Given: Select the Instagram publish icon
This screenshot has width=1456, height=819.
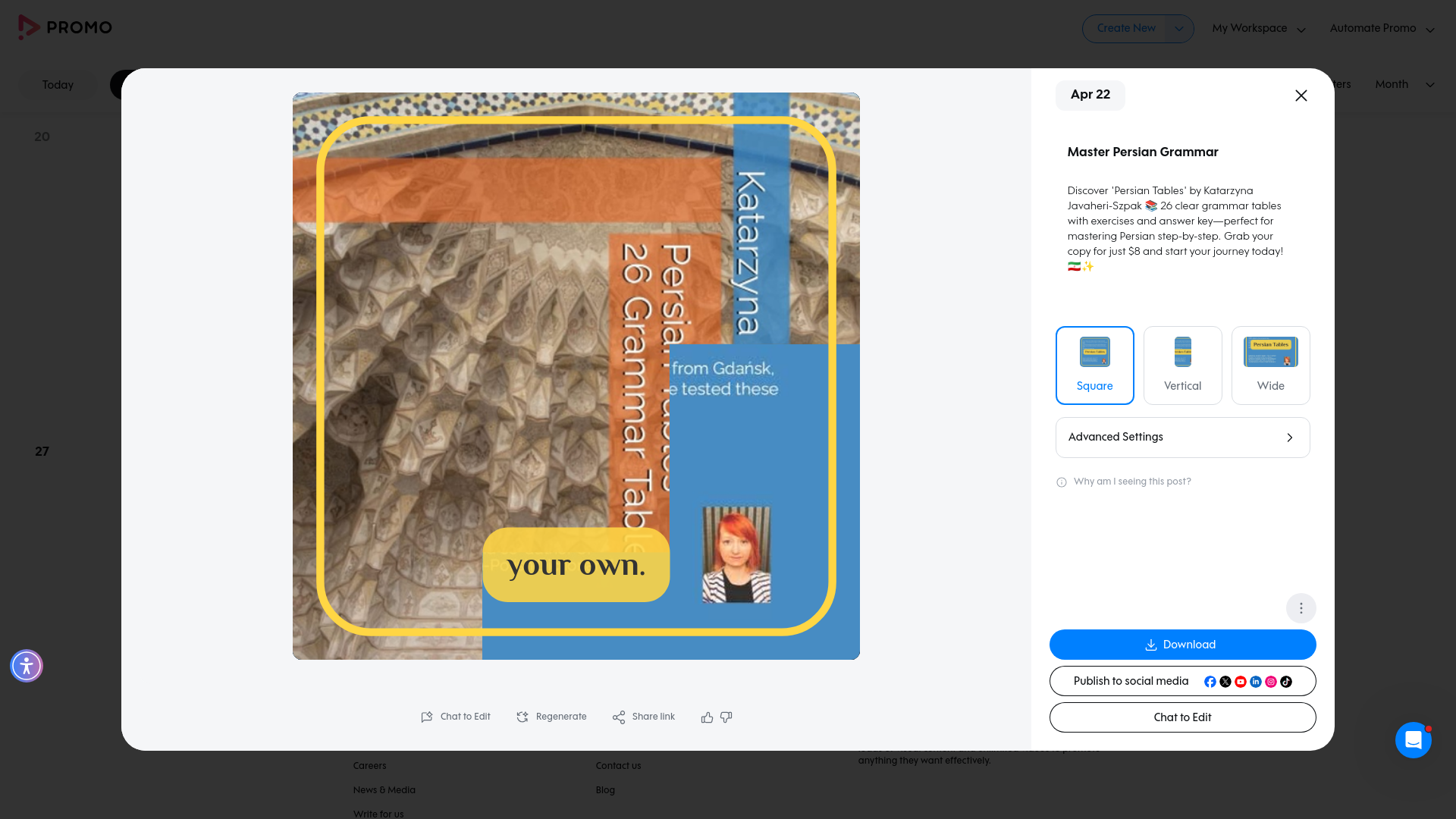Looking at the screenshot, I should (x=1271, y=681).
